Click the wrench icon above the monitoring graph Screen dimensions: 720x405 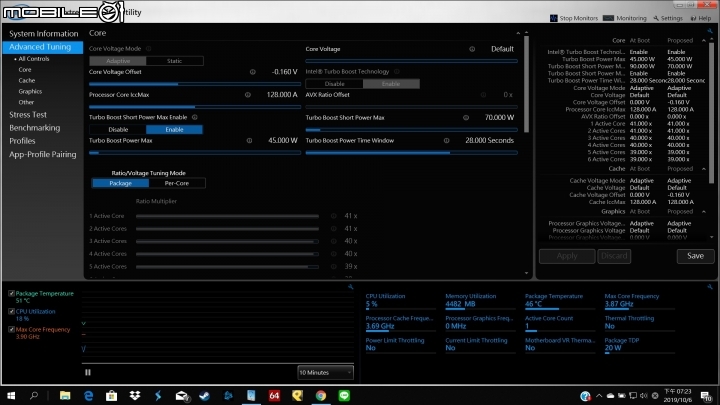click(350, 287)
